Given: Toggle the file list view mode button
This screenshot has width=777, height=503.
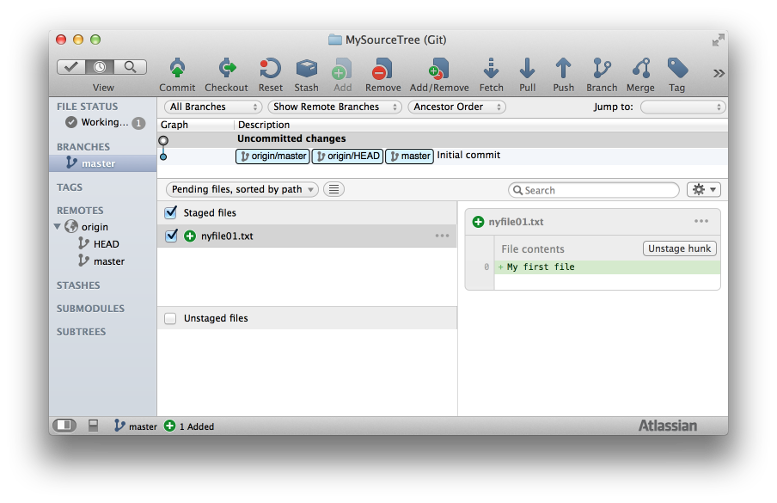Looking at the screenshot, I should point(334,189).
